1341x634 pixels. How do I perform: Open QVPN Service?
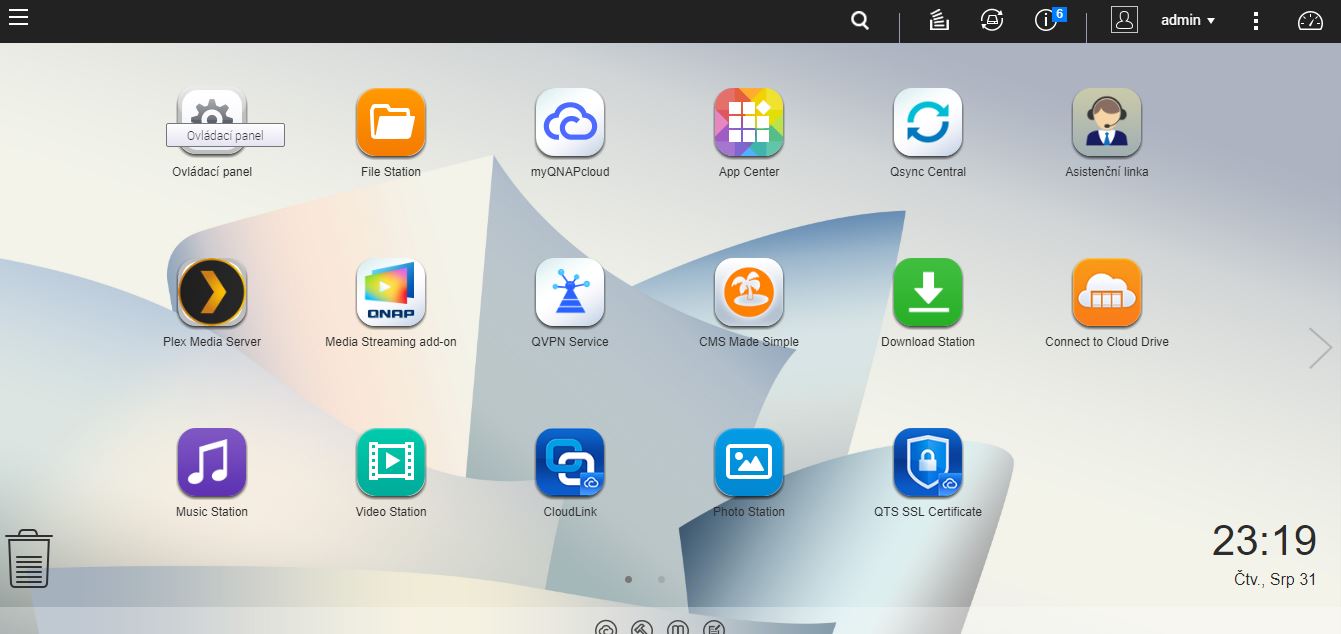pyautogui.click(x=570, y=292)
